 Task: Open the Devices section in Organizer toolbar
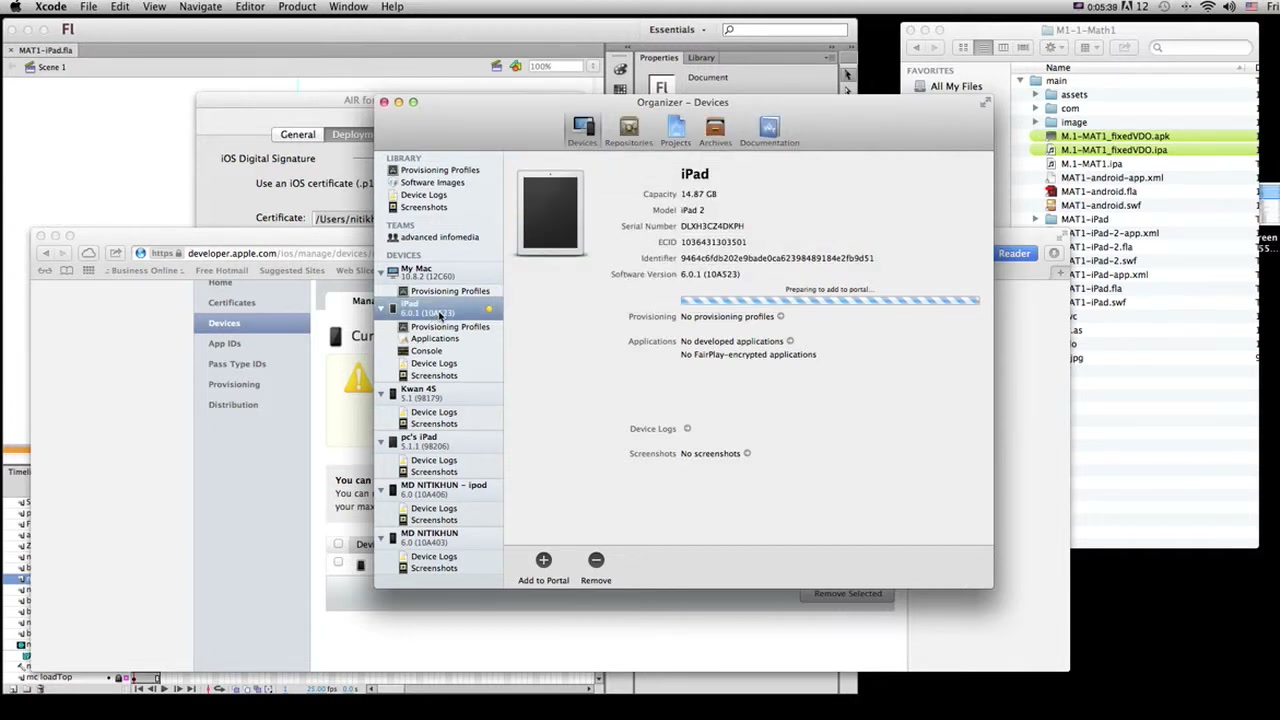click(583, 131)
